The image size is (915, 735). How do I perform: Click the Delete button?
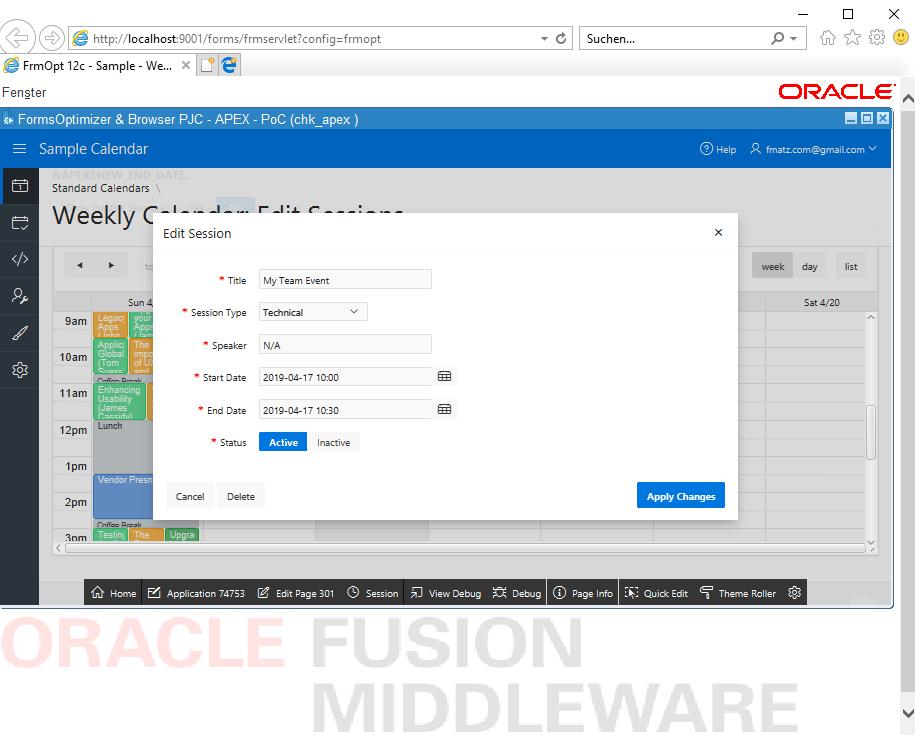240,496
